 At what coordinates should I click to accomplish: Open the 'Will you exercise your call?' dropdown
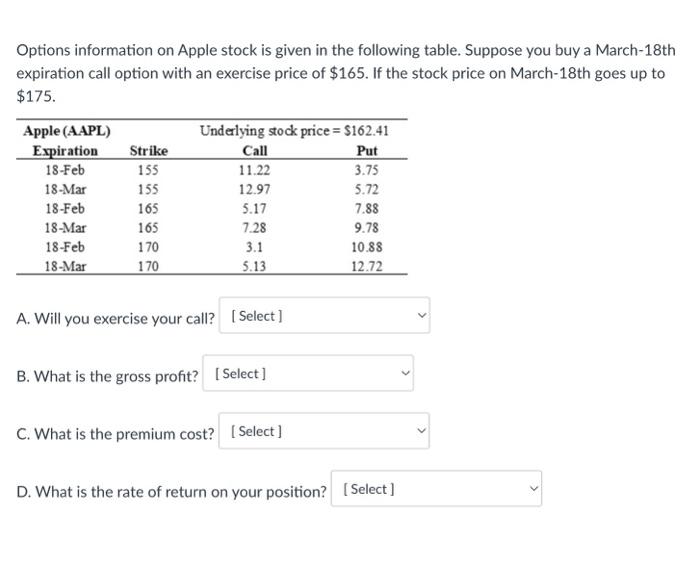[x=325, y=315]
